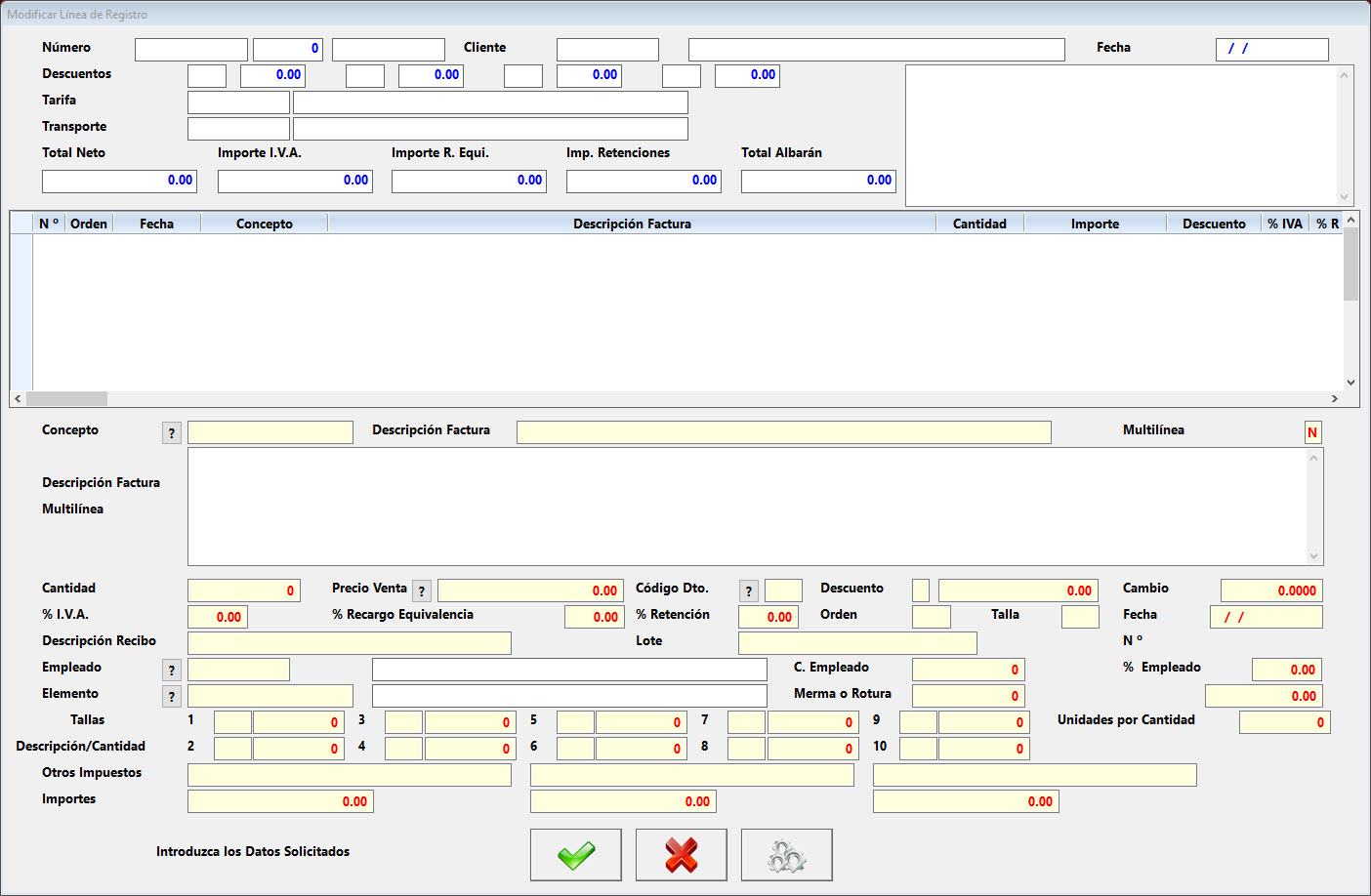The width and height of the screenshot is (1371, 896).
Task: Toggle the Multilínea N indicator field
Action: 1313,432
